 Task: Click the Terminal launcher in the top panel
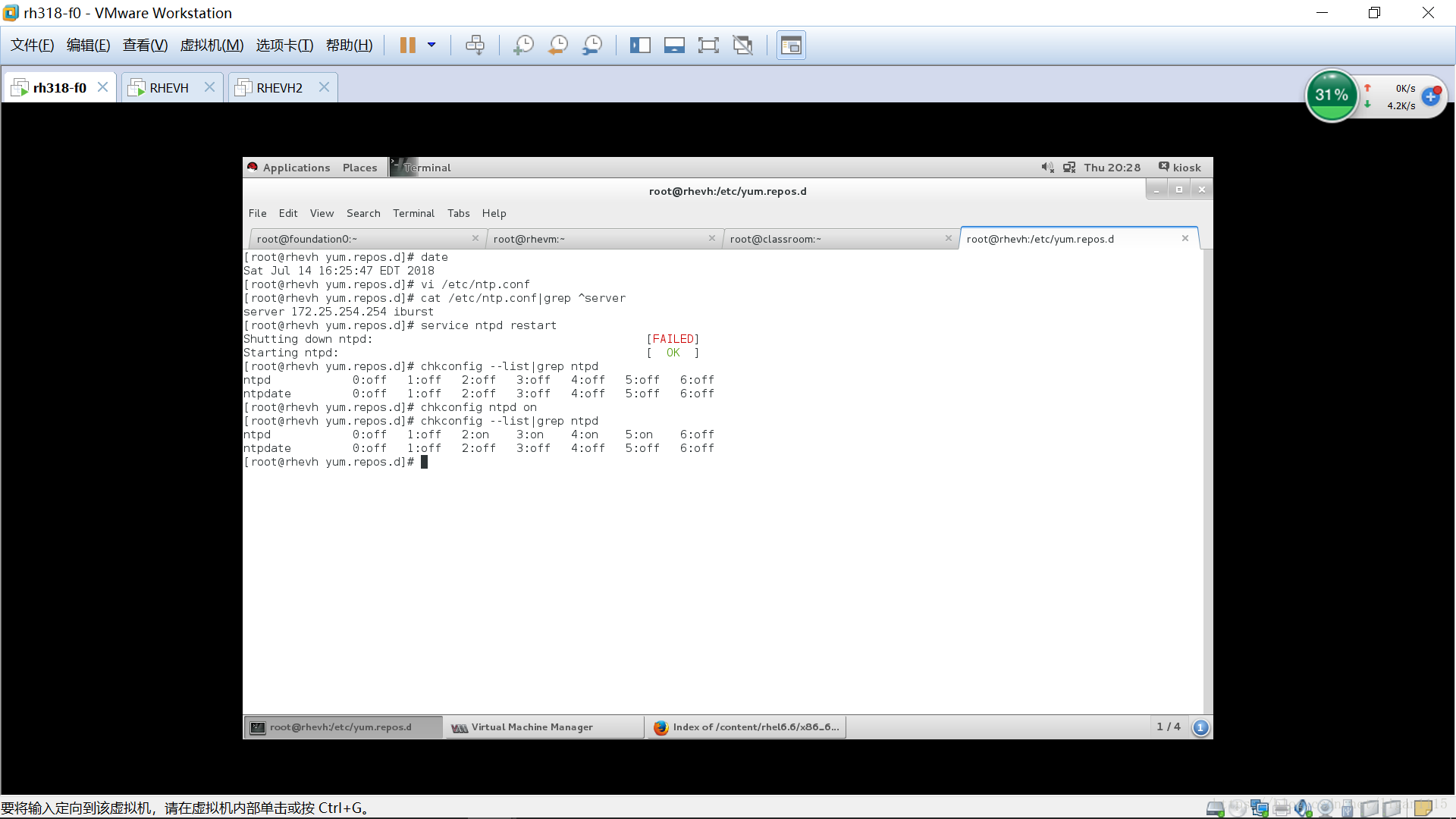421,168
